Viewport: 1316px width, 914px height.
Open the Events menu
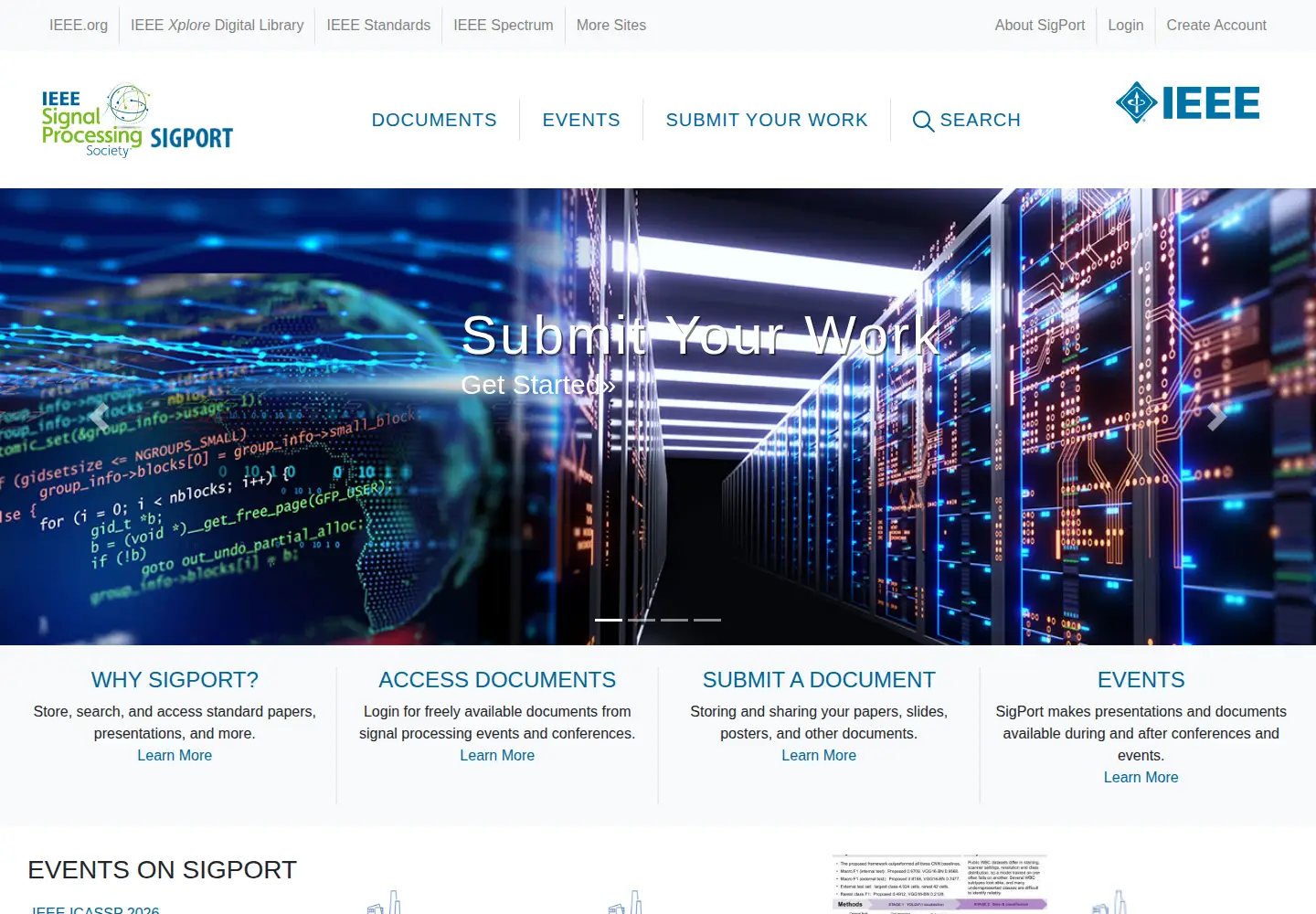[581, 120]
